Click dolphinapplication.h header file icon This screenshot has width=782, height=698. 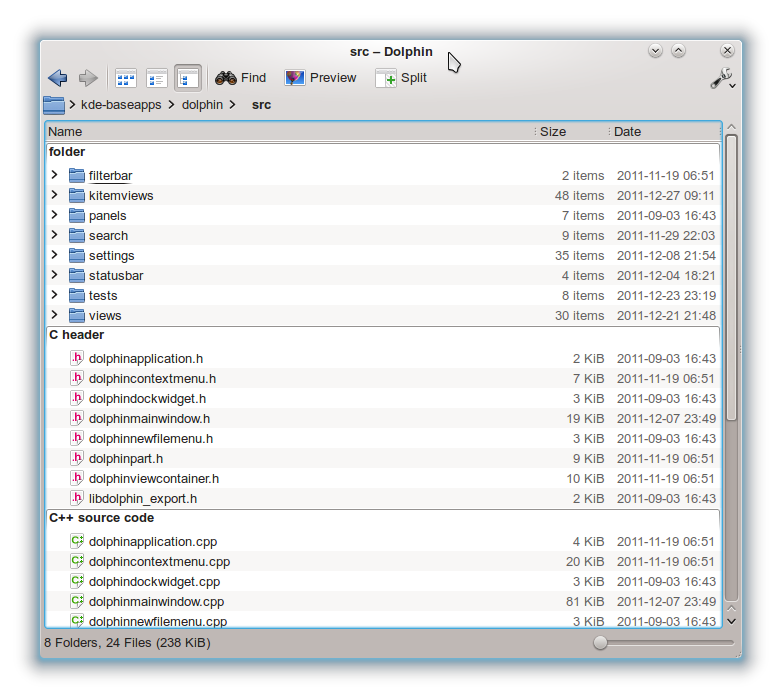point(76,358)
